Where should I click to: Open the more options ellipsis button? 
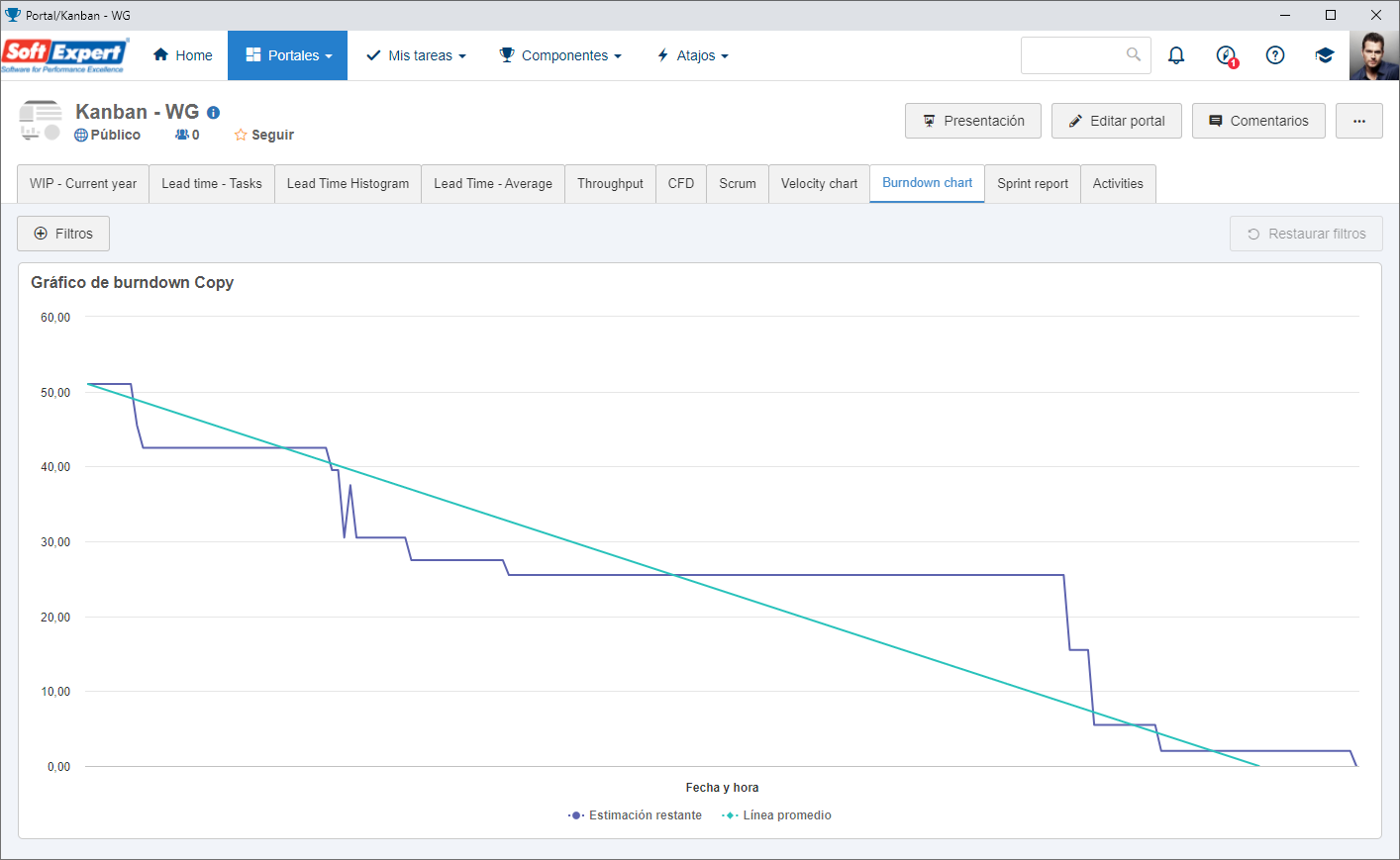(1359, 121)
